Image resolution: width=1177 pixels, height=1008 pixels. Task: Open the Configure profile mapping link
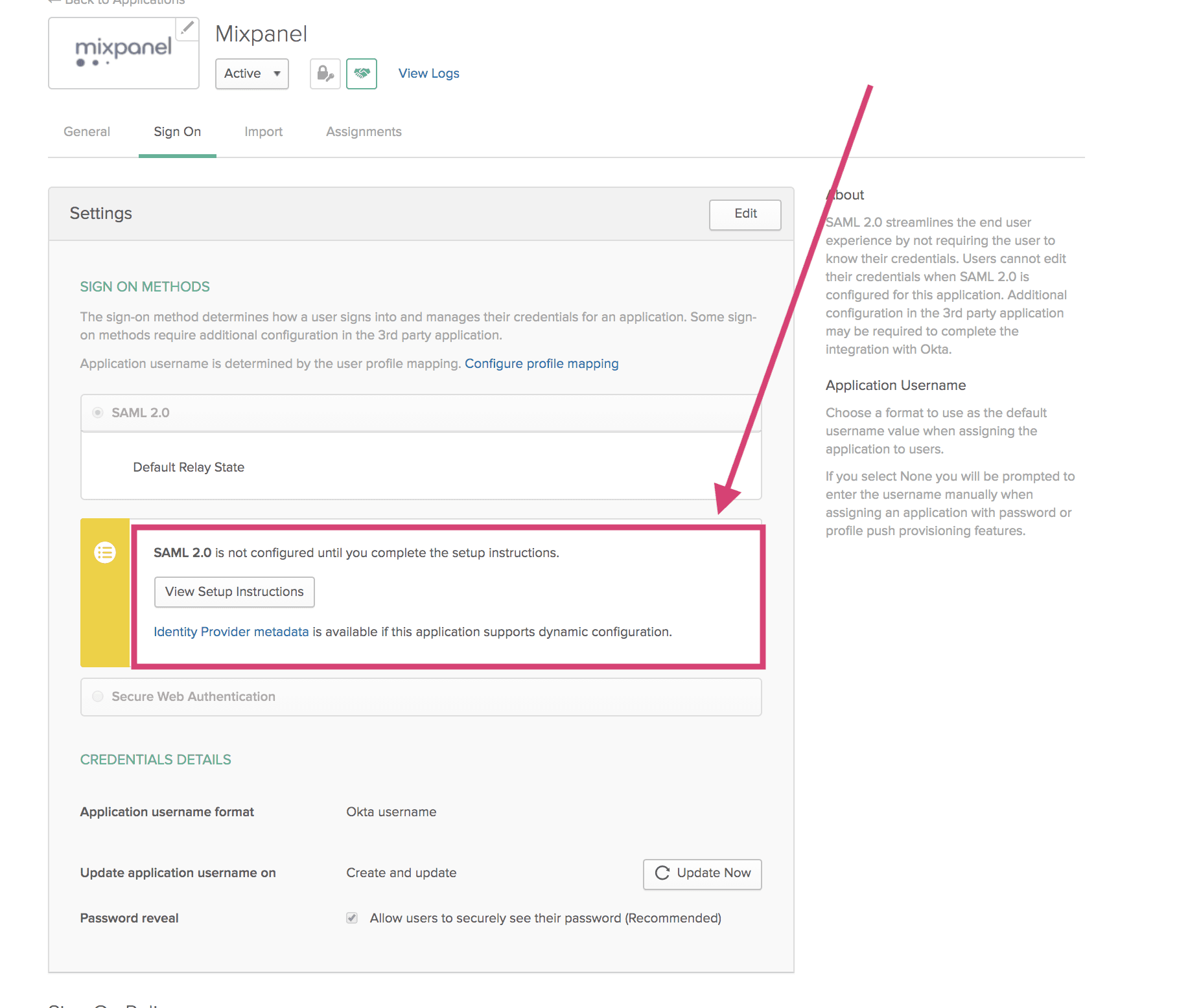[541, 363]
